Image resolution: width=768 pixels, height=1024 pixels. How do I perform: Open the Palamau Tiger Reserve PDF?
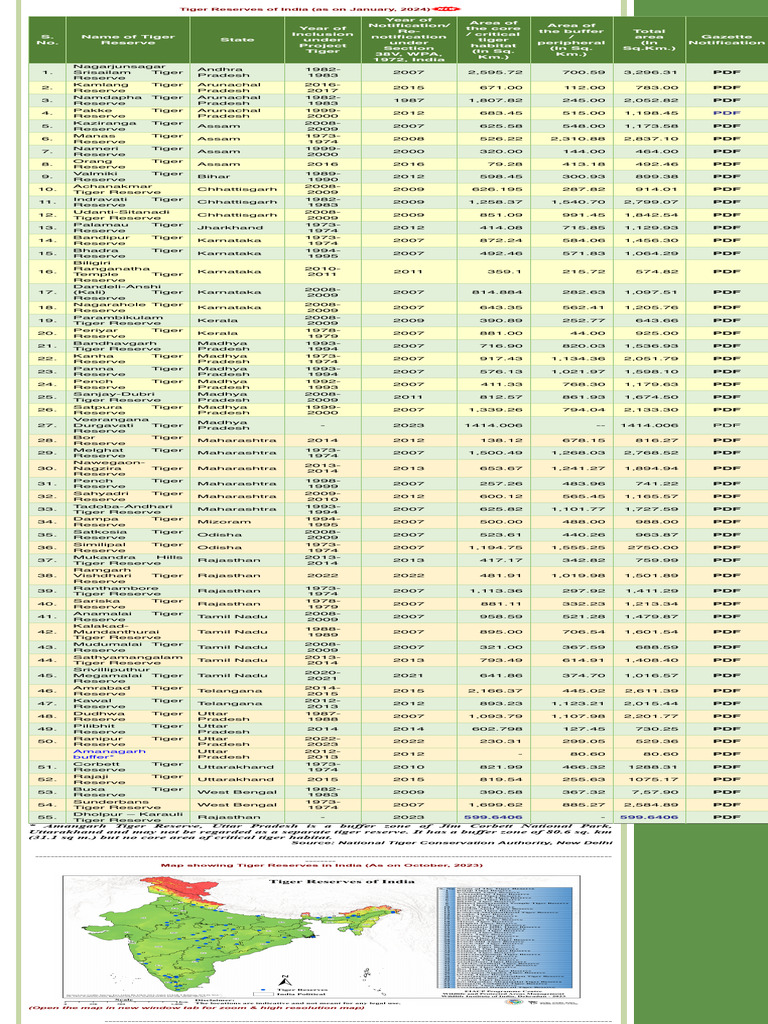[726, 227]
